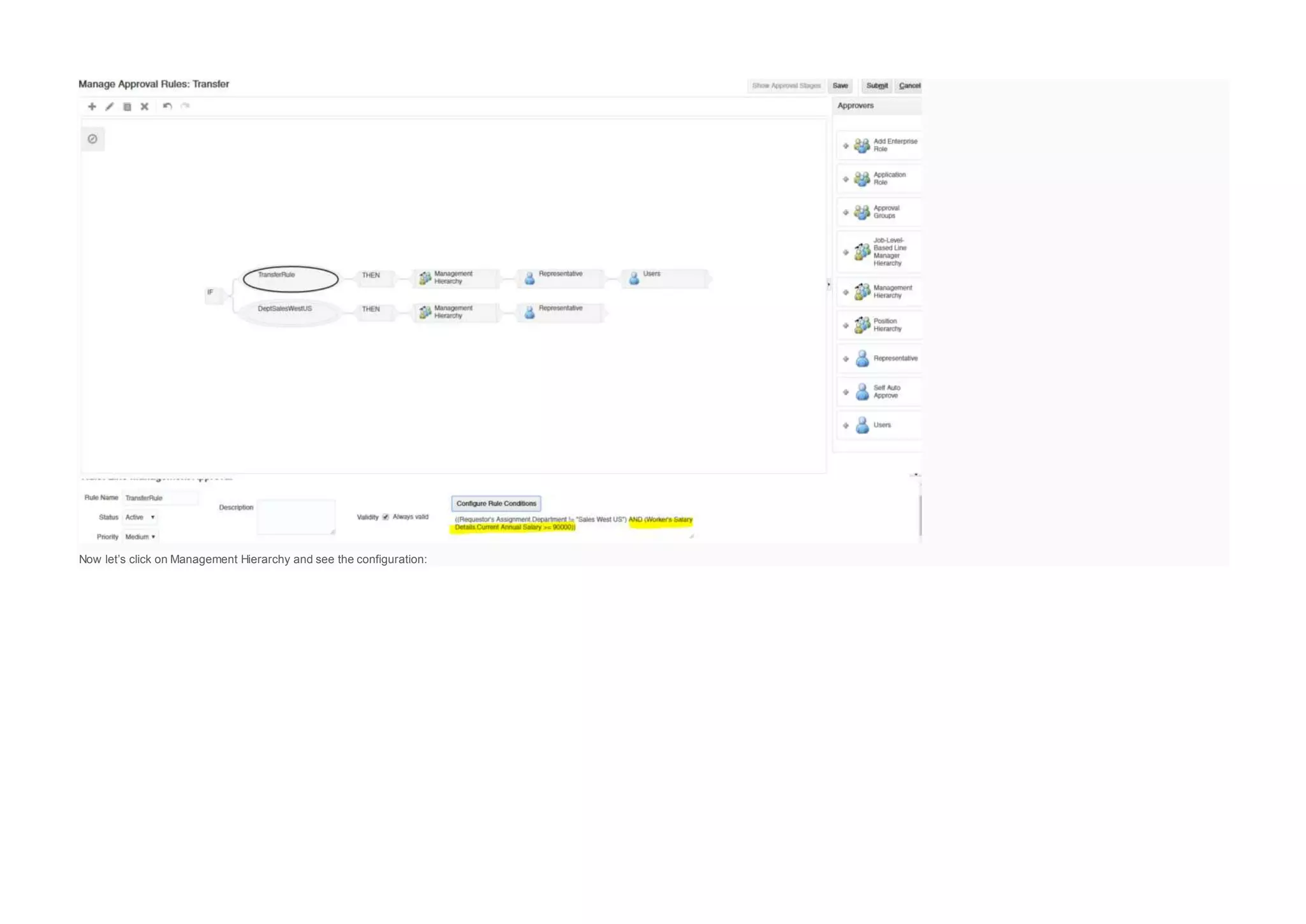Open the Status dropdown
The height and width of the screenshot is (924, 1306).
pos(140,517)
